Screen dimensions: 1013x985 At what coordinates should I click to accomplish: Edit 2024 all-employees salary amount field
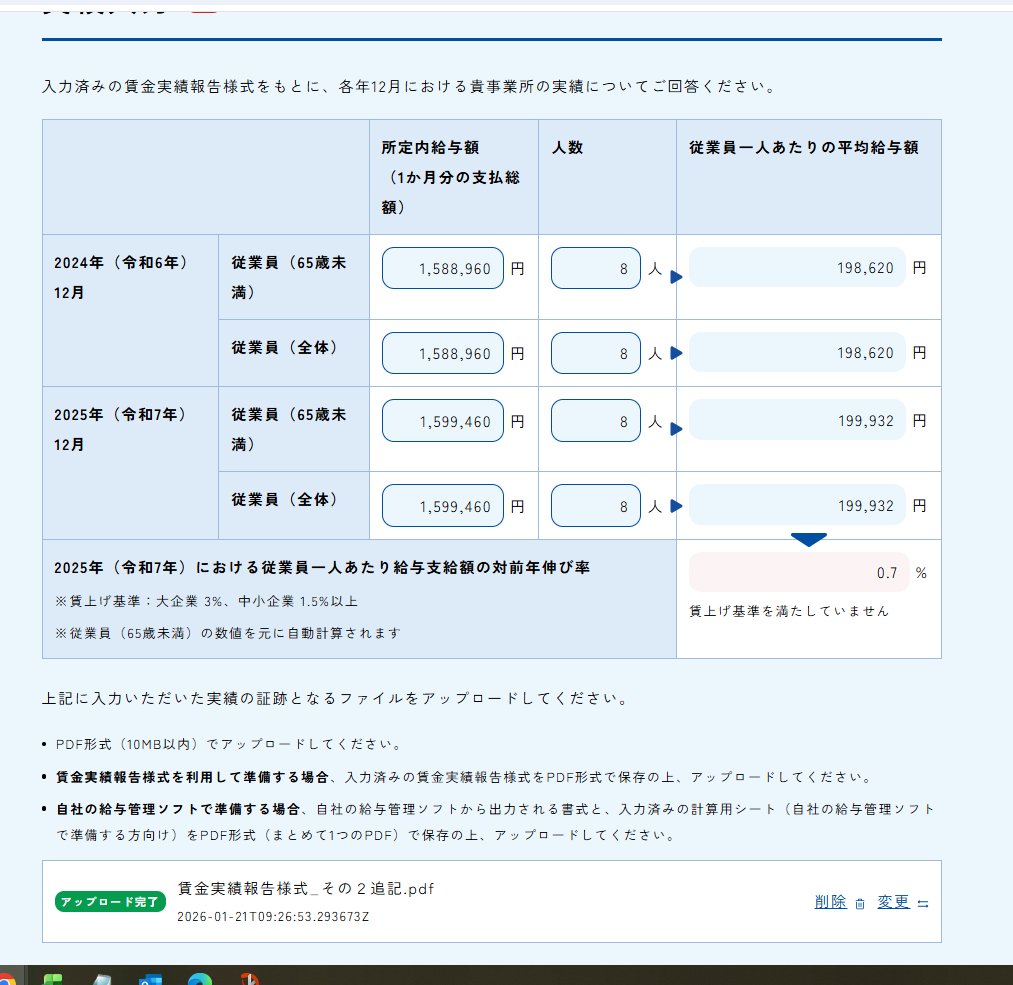[442, 353]
